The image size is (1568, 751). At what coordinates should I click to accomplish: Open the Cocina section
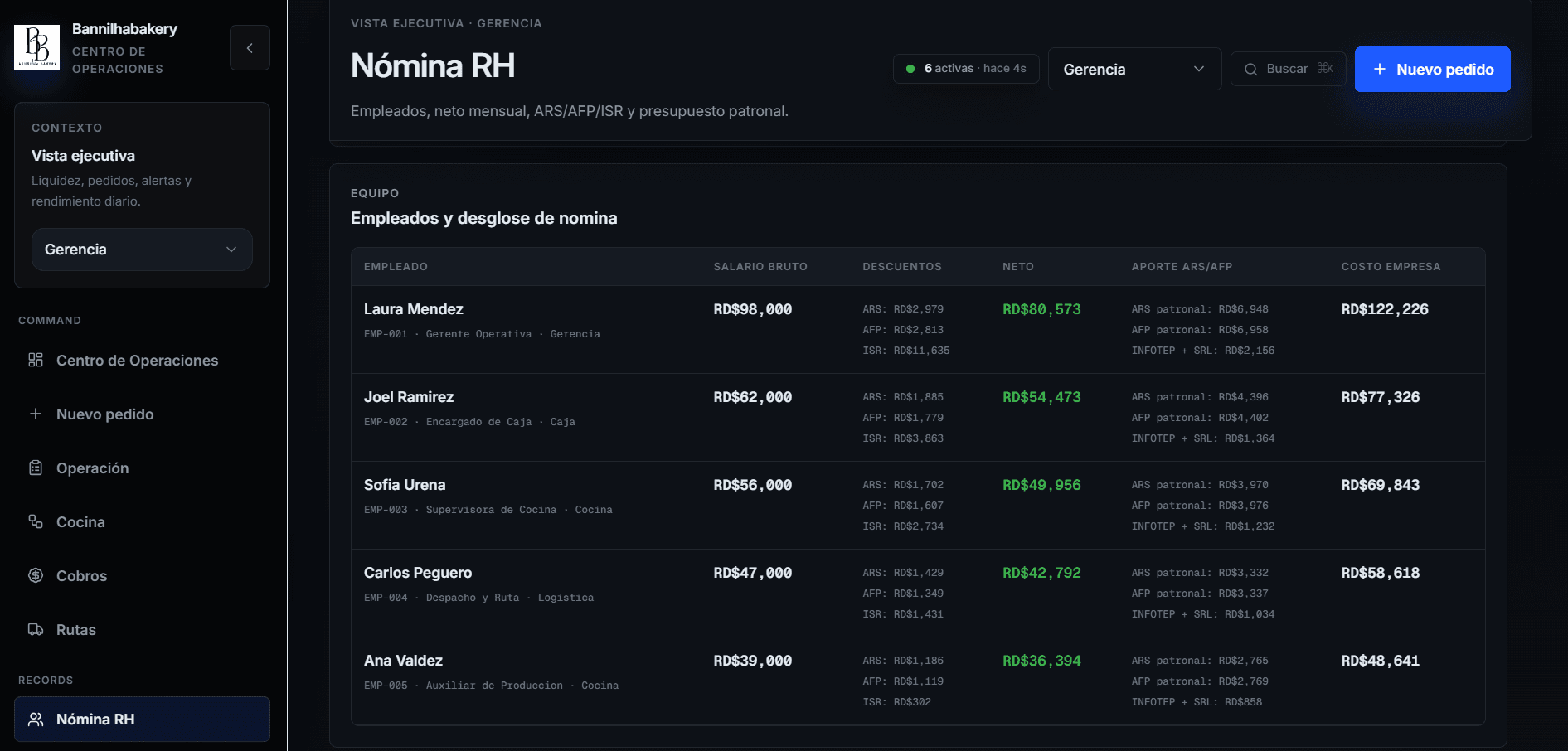pyautogui.click(x=142, y=522)
